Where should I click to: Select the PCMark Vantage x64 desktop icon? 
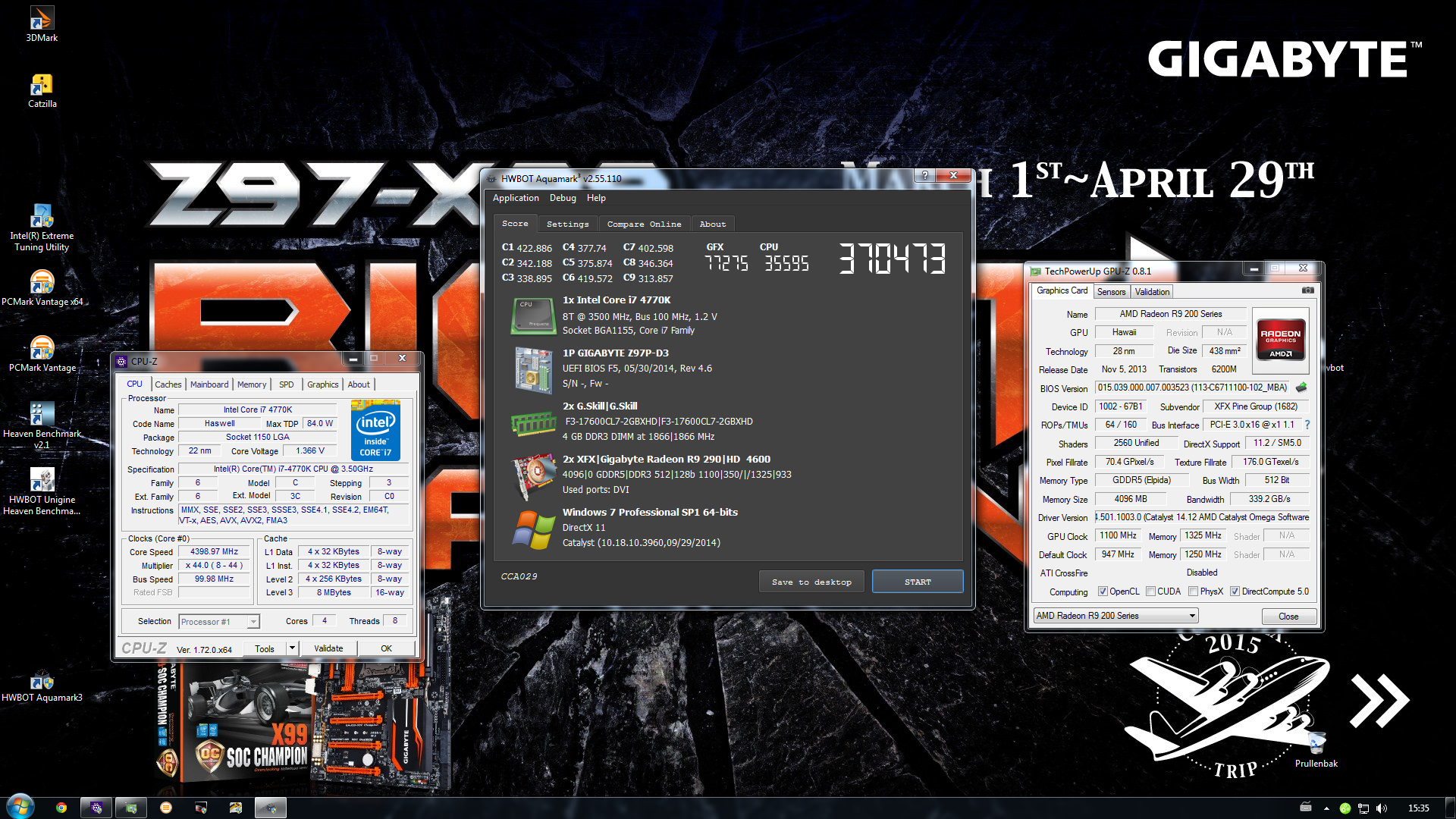tap(42, 288)
